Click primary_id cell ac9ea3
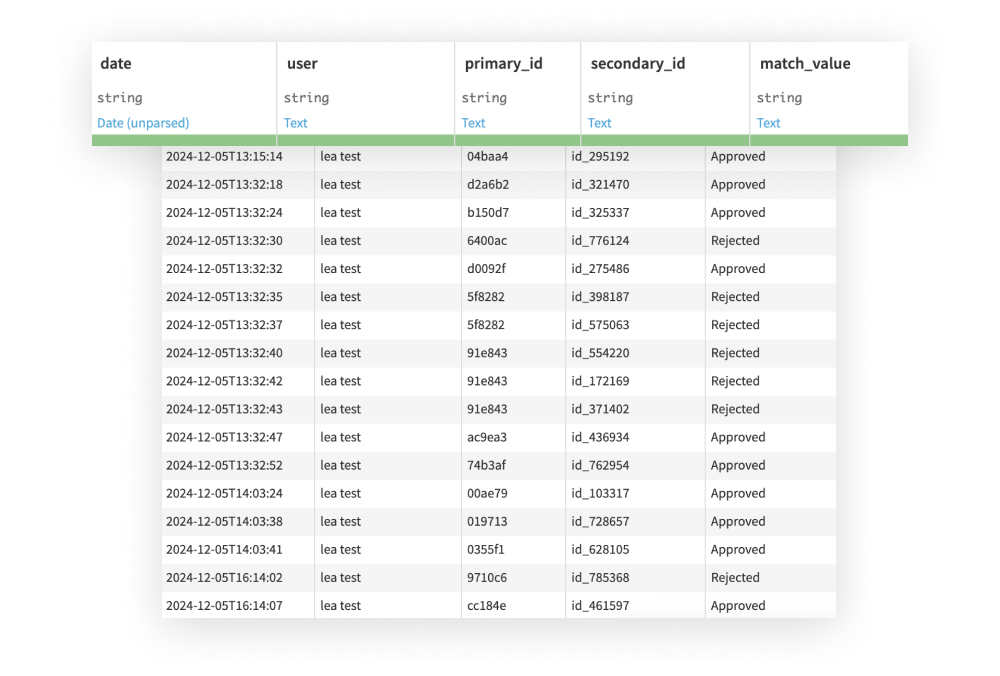Viewport: 1000px width, 676px height. [487, 437]
